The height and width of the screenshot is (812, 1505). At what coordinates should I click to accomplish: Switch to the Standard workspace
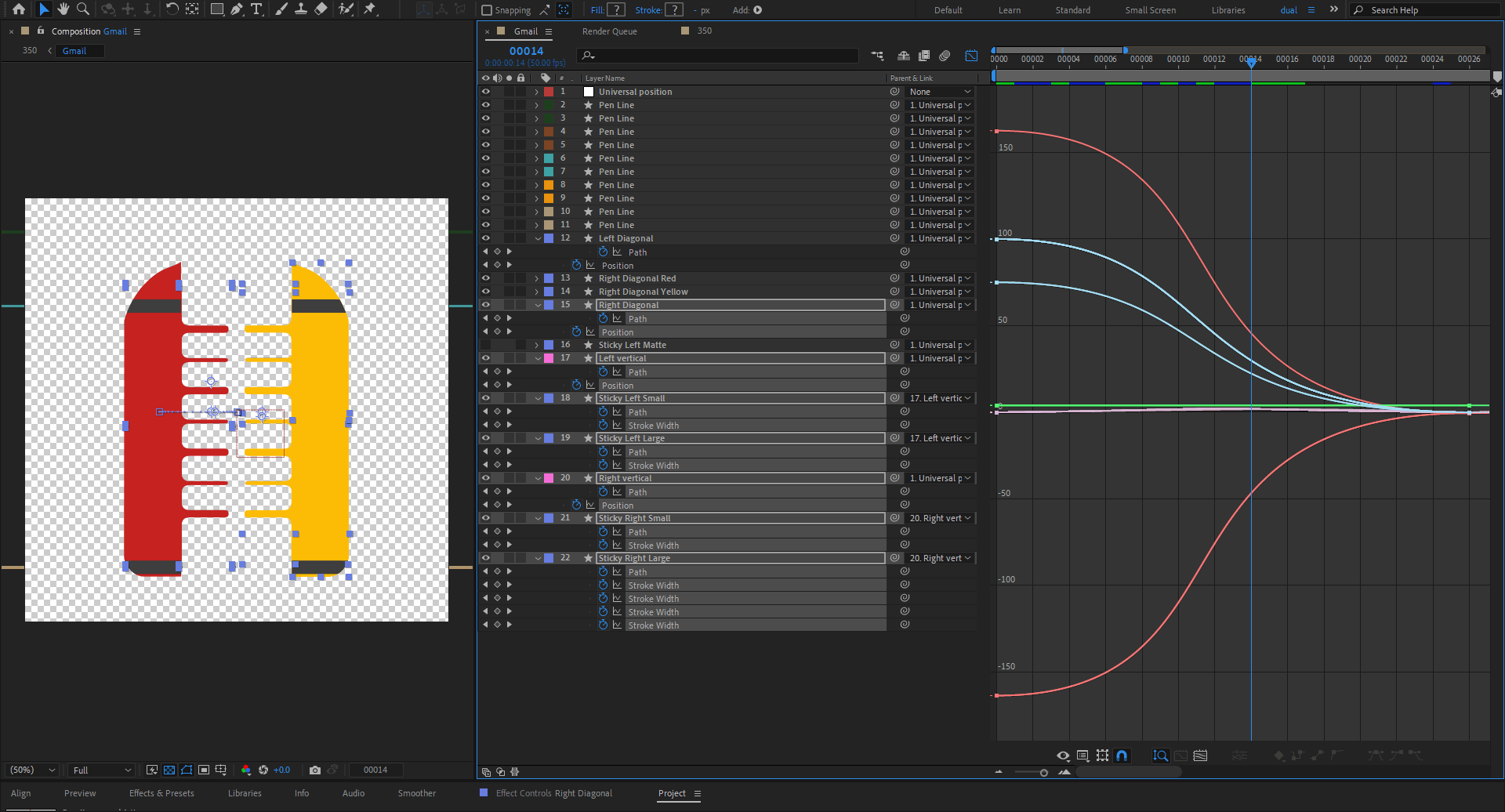coord(1072,10)
